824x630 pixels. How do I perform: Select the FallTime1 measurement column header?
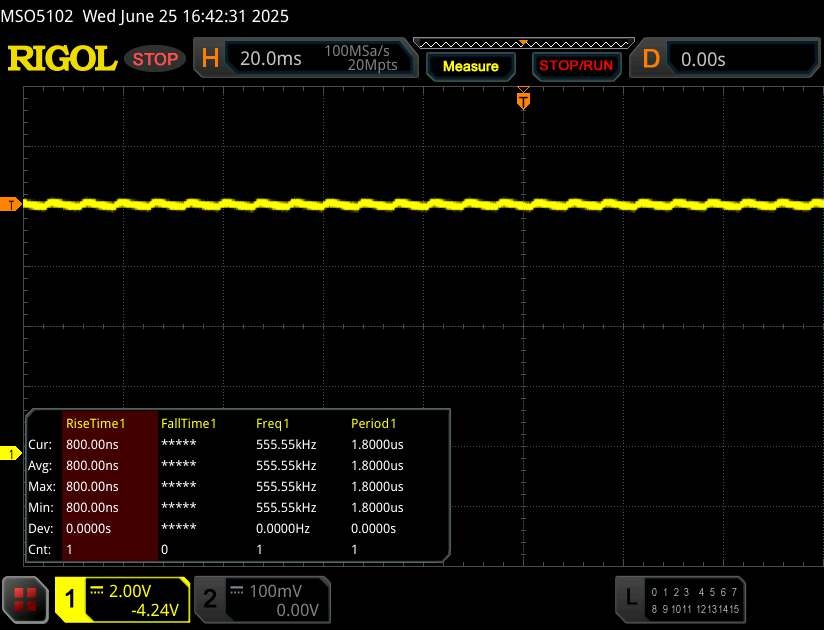(x=189, y=424)
